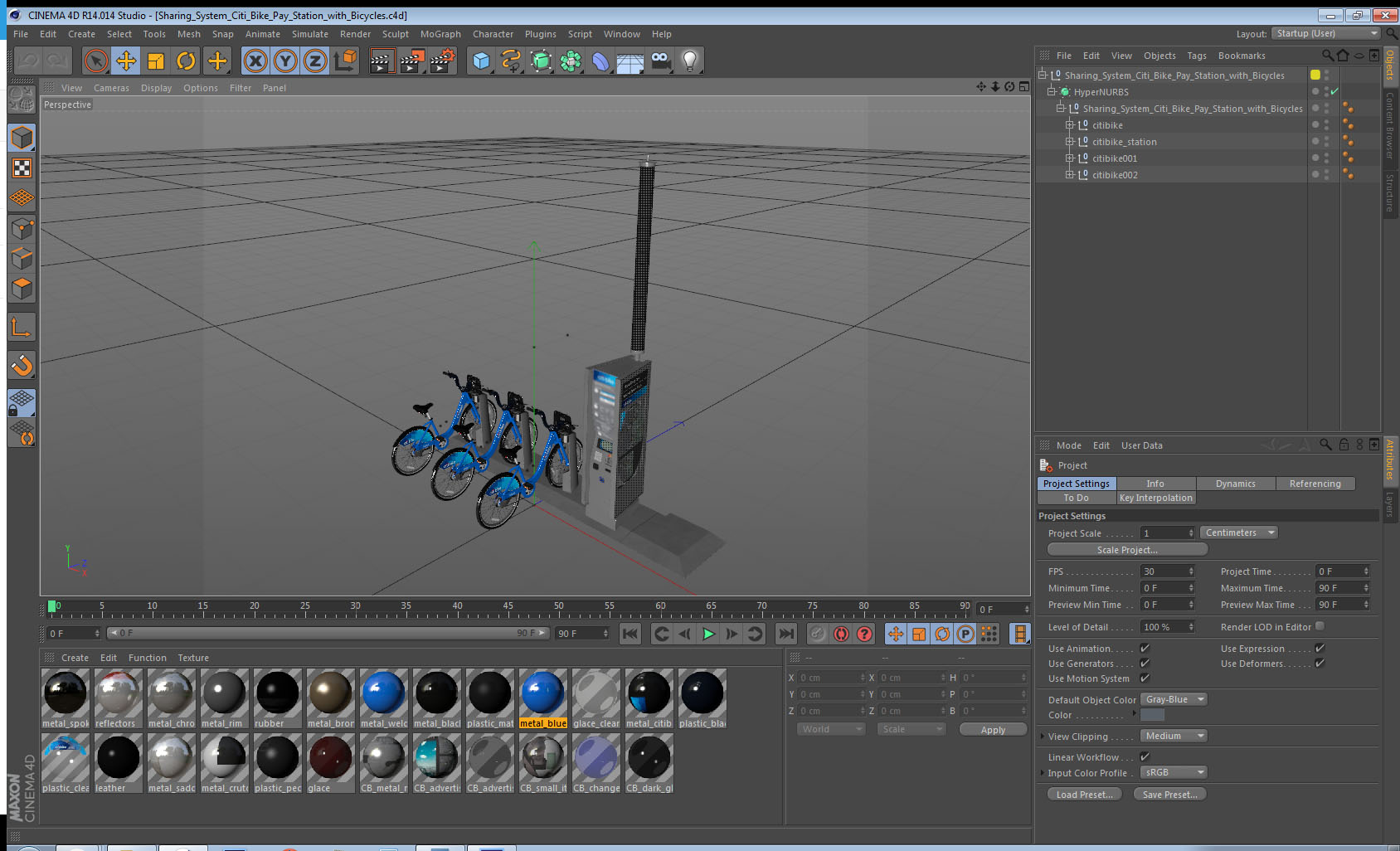Activate the Scale tool in top toolbar
1400x851 pixels.
(156, 61)
